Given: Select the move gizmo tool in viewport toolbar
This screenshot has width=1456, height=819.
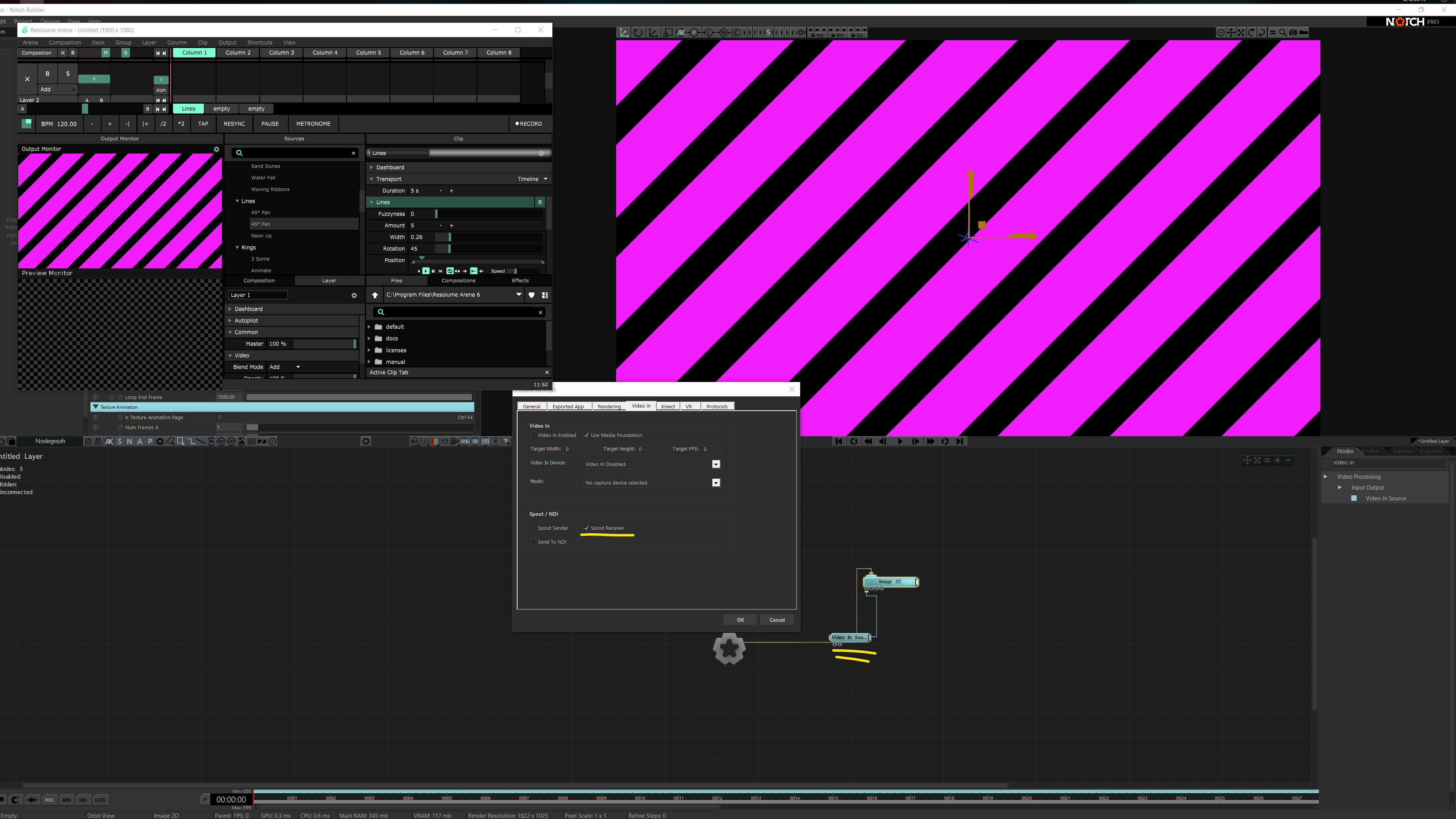Looking at the screenshot, I should coord(623,33).
